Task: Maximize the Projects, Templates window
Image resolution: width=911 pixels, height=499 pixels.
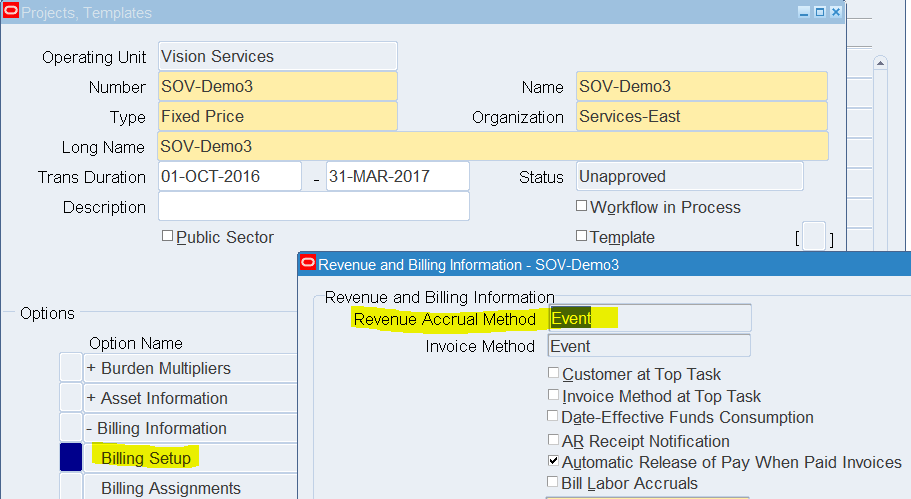Action: tap(820, 12)
